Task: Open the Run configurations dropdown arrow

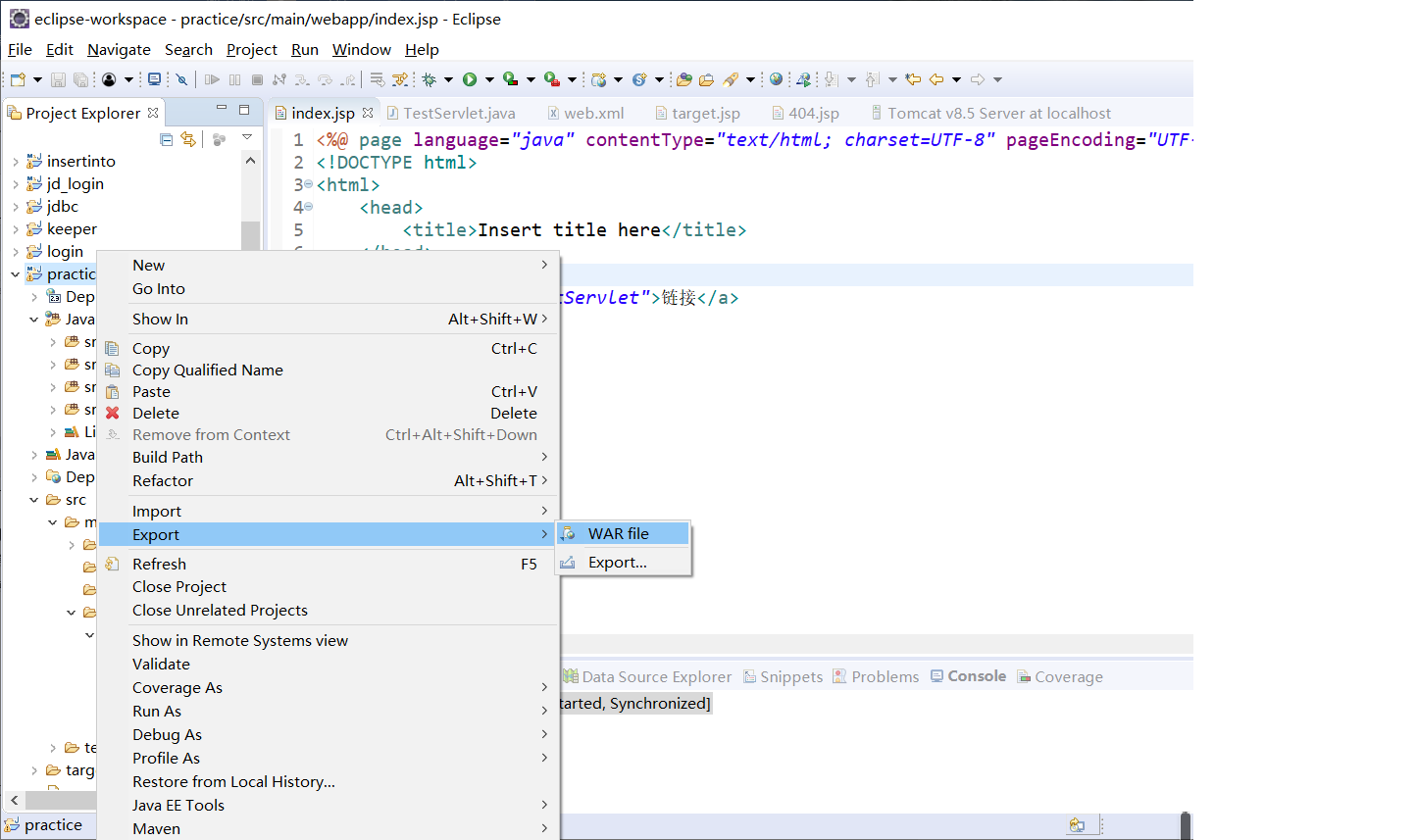Action: click(x=489, y=79)
